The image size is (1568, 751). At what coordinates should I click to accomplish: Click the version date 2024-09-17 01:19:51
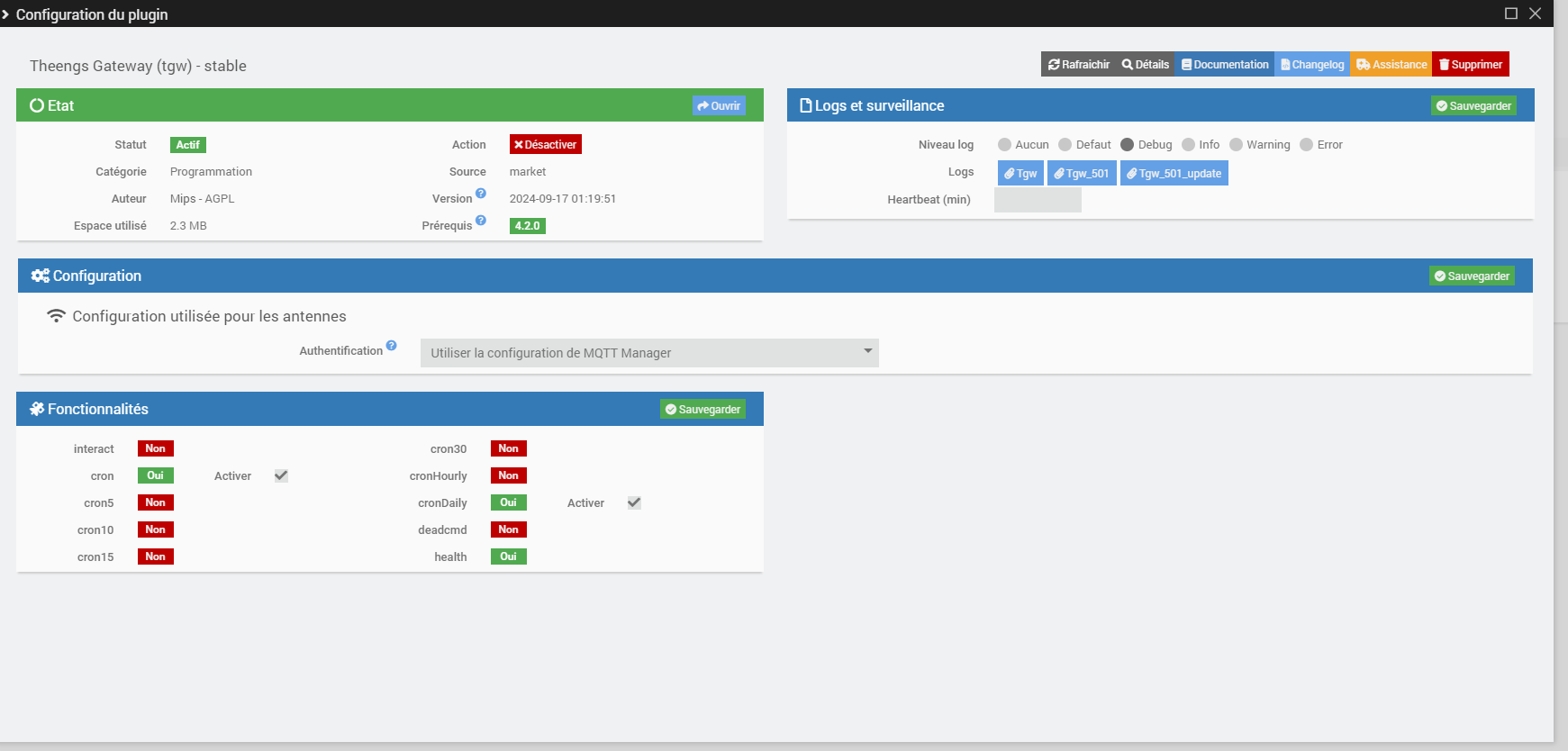(x=563, y=199)
